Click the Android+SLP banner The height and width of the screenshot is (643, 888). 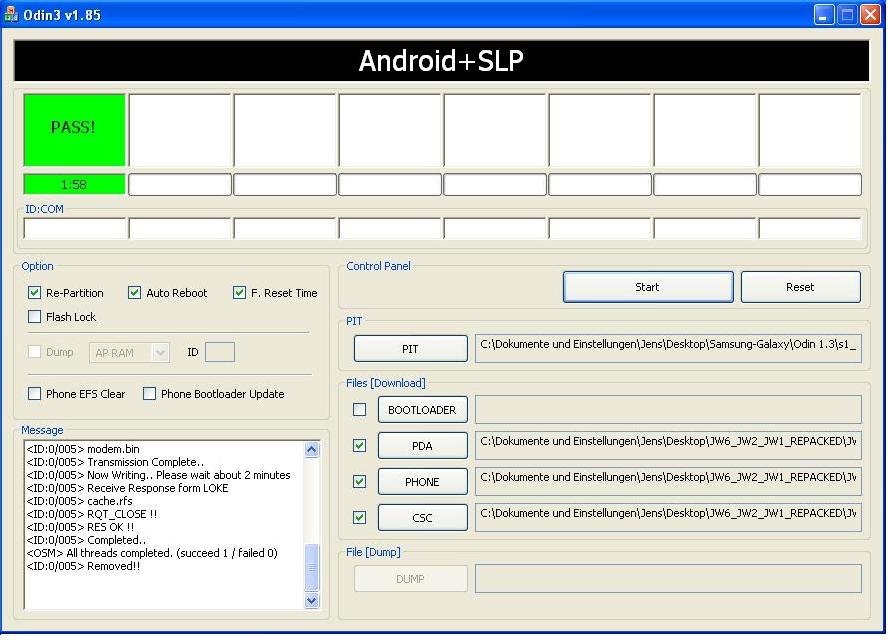441,61
